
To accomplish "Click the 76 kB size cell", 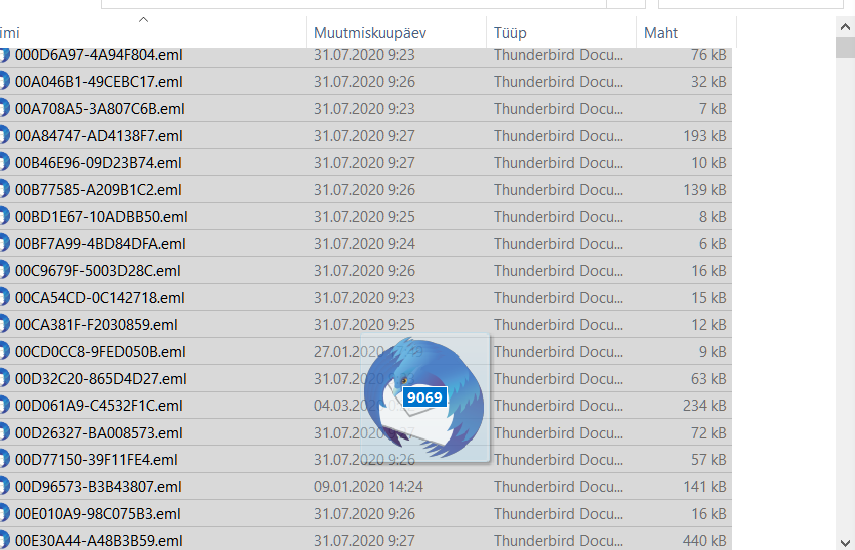I will [x=709, y=55].
